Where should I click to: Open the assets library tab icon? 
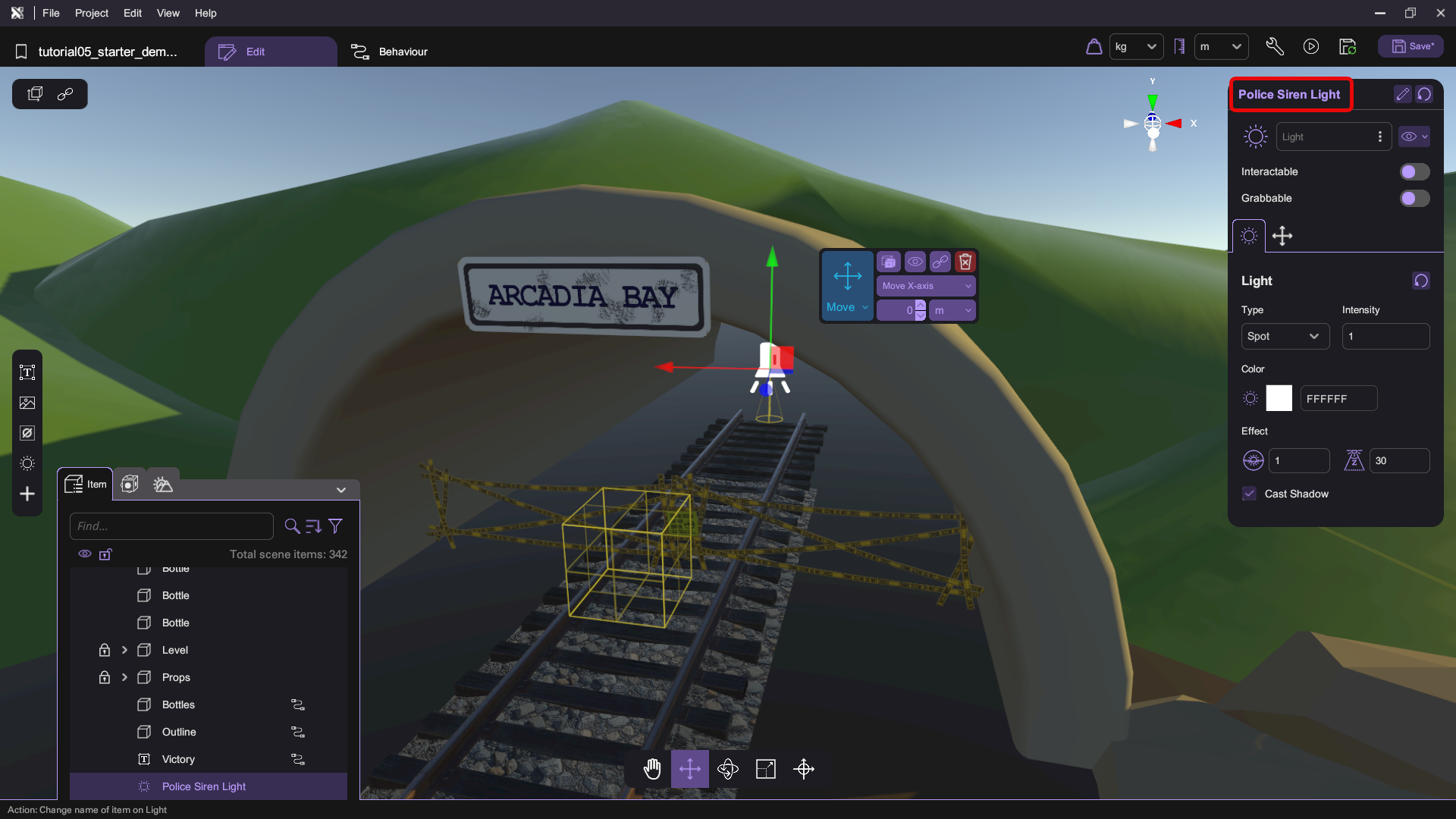(130, 484)
